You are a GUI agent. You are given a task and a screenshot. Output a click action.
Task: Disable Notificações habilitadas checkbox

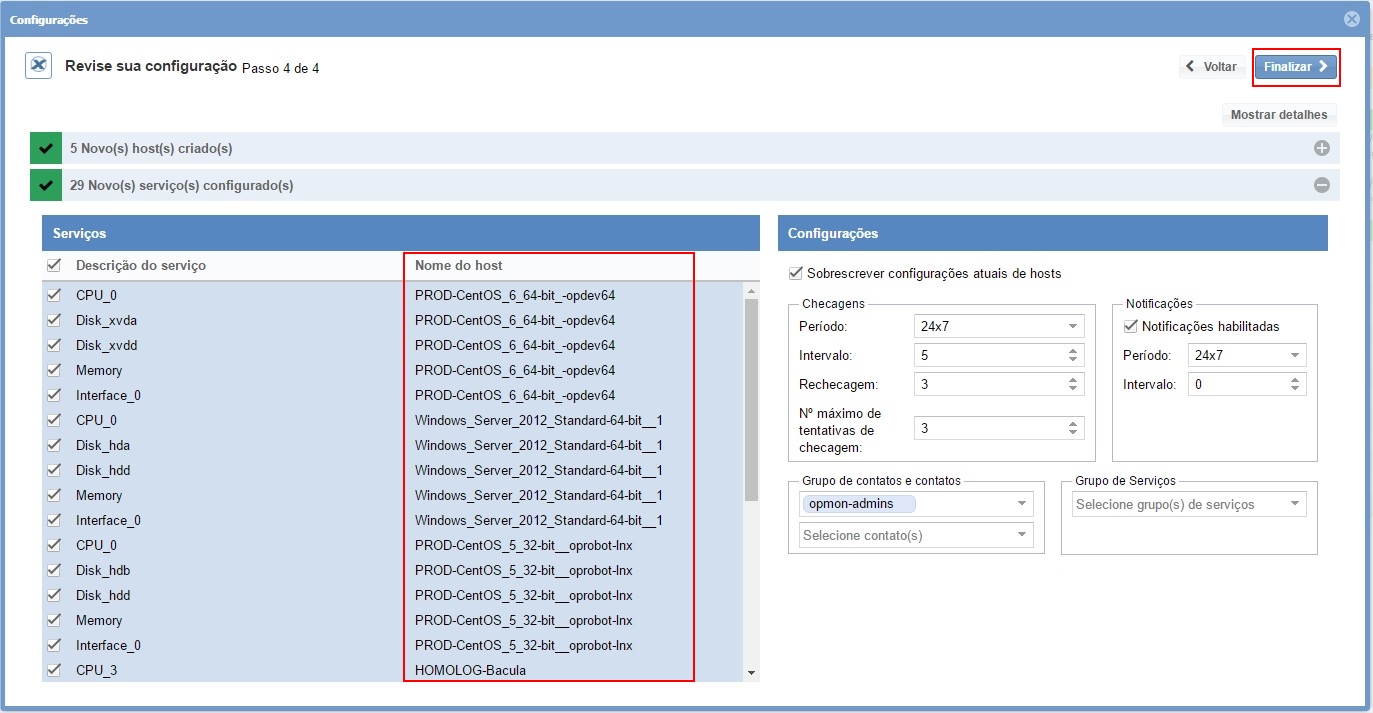pos(1131,326)
